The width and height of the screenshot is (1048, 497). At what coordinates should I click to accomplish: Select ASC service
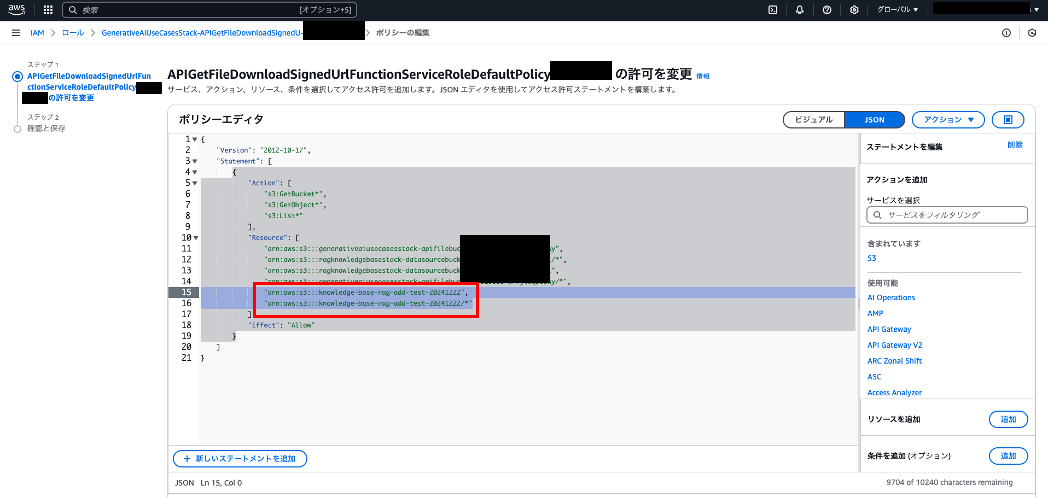874,377
